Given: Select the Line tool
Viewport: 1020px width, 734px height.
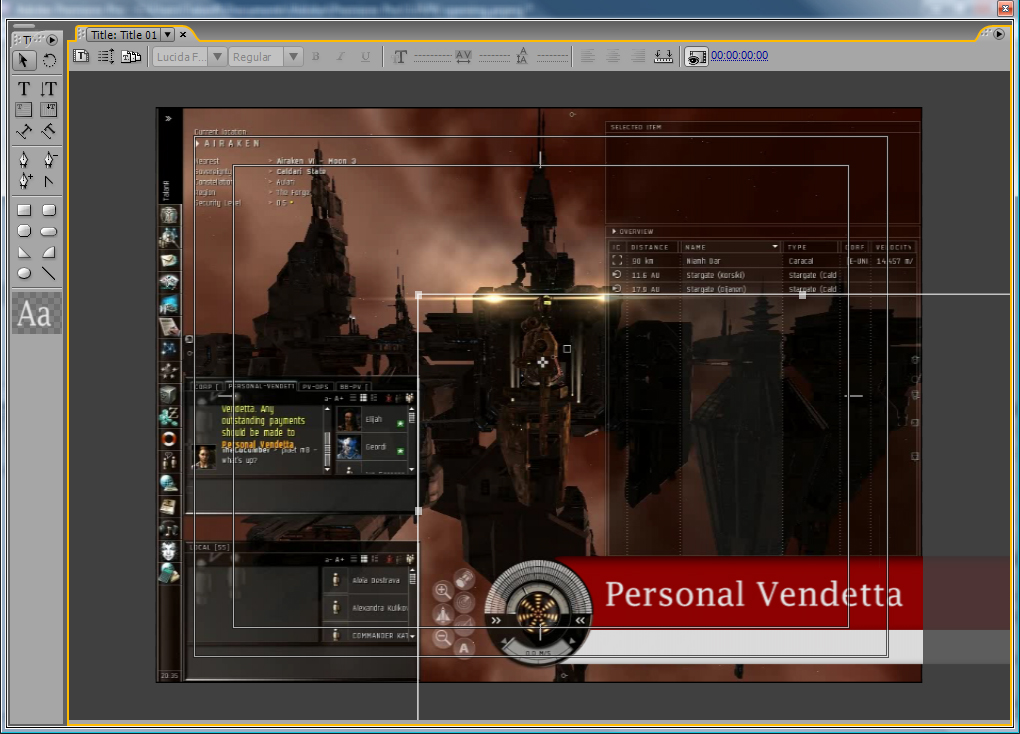Looking at the screenshot, I should point(49,273).
